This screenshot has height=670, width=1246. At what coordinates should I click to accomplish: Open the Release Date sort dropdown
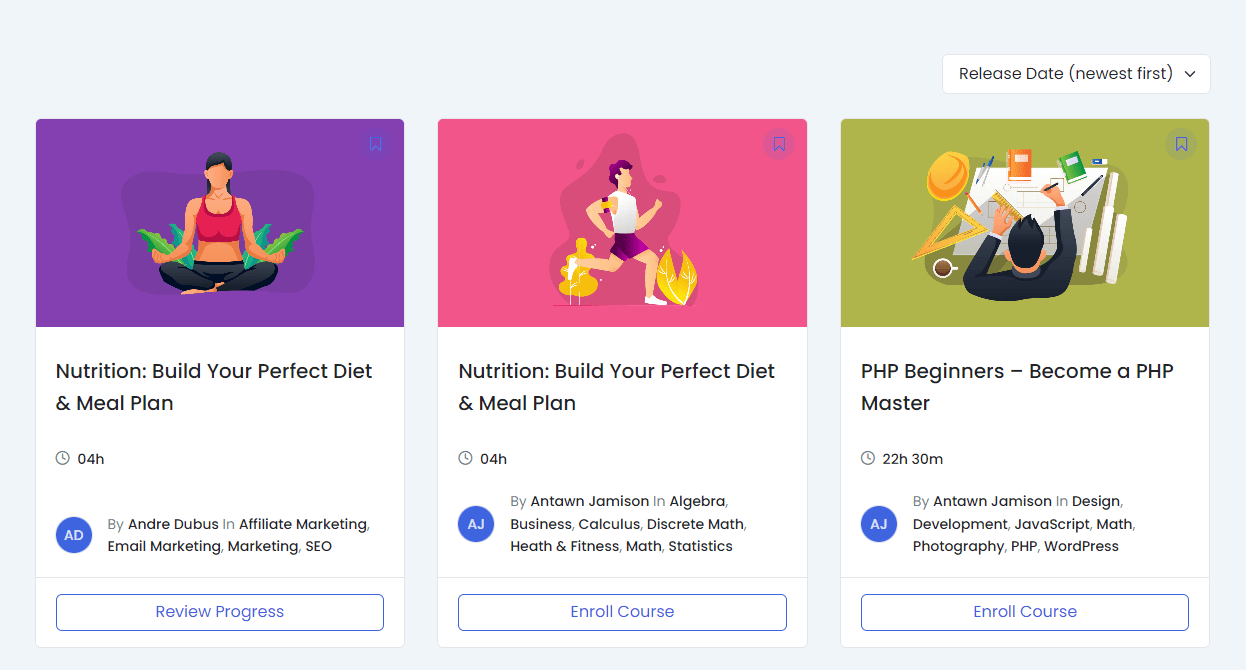1075,73
